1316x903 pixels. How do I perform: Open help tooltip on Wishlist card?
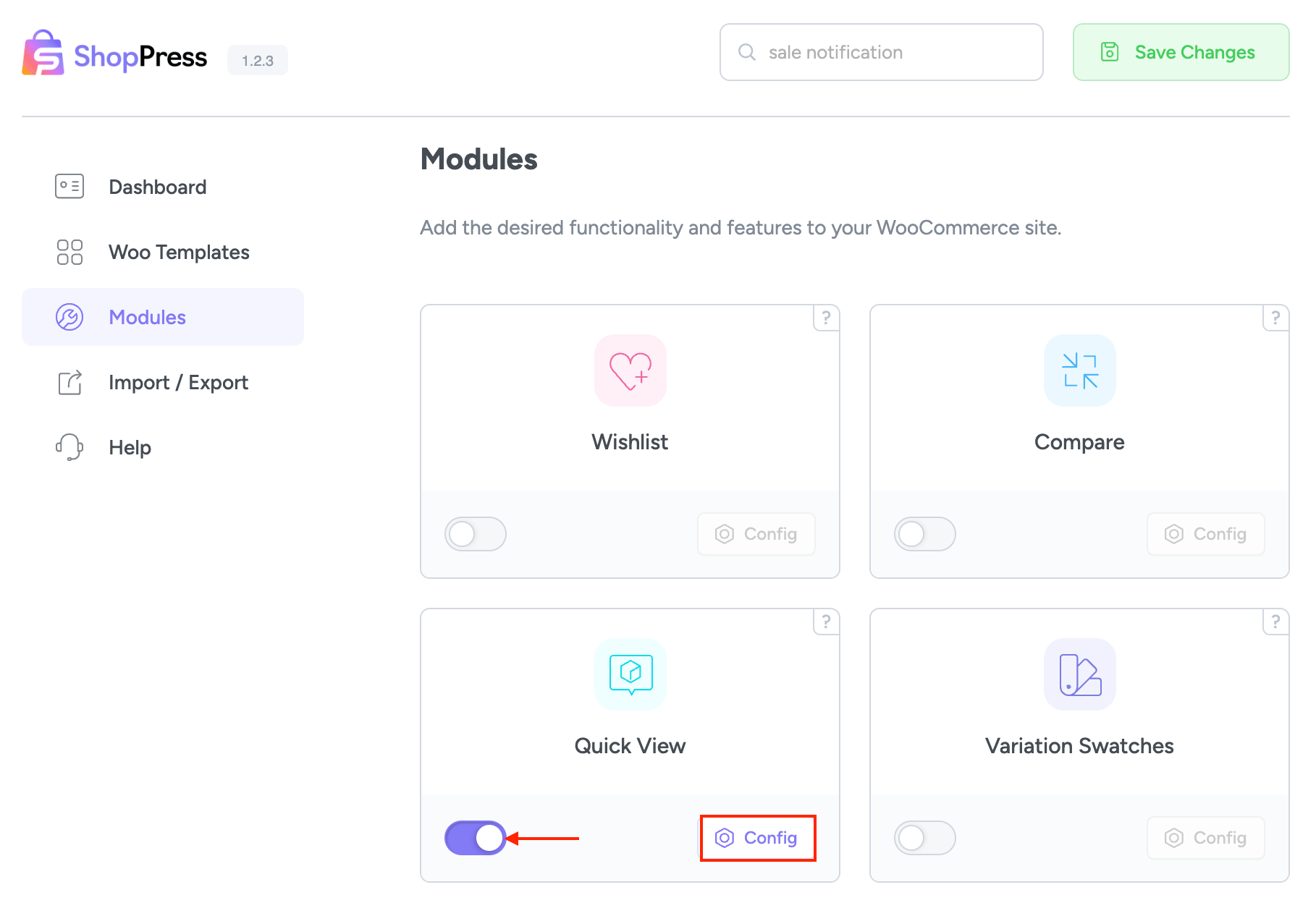coord(826,318)
